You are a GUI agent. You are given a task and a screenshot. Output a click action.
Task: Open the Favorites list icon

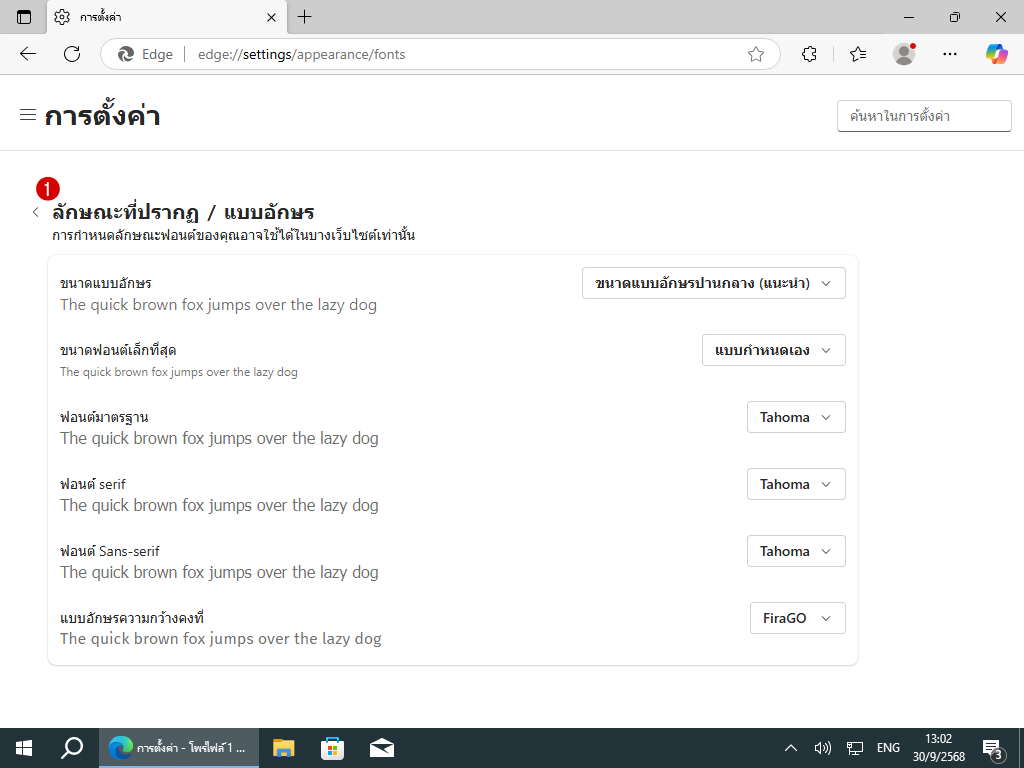click(857, 54)
